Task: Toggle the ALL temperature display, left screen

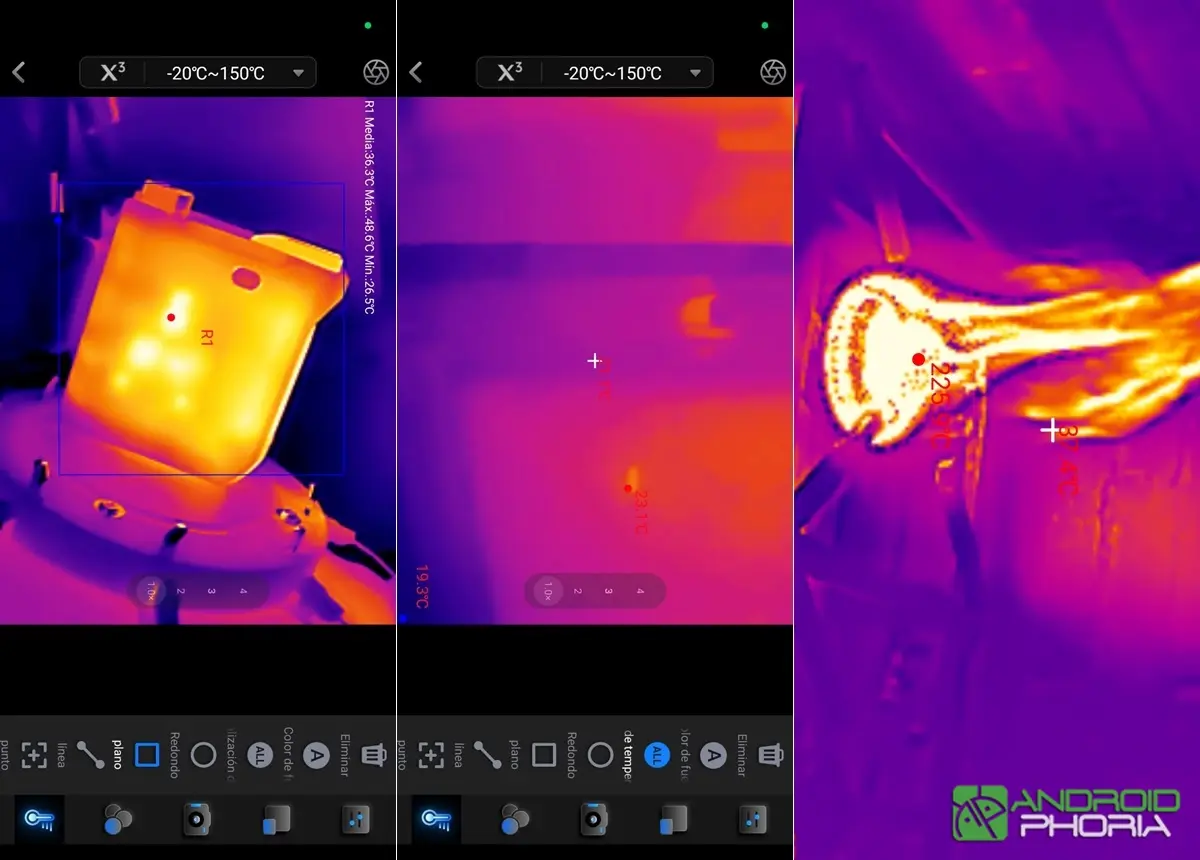Action: pos(260,755)
